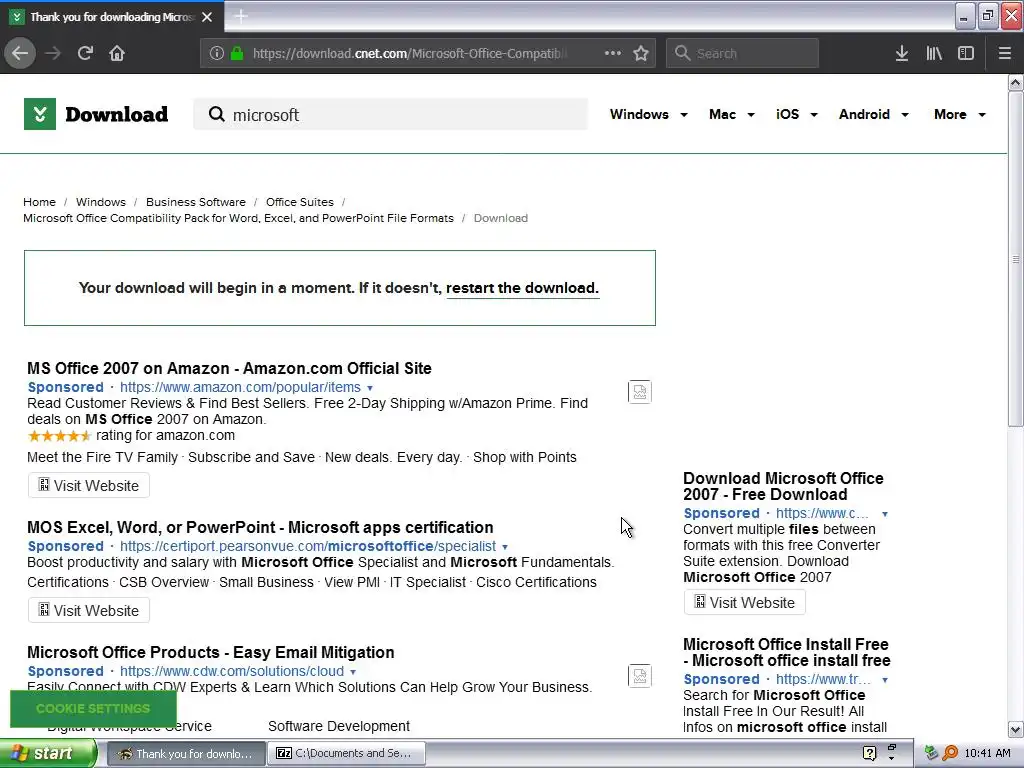Open dropdown arrow next to certiport URL
Viewport: 1024px width, 768px height.
(x=505, y=547)
